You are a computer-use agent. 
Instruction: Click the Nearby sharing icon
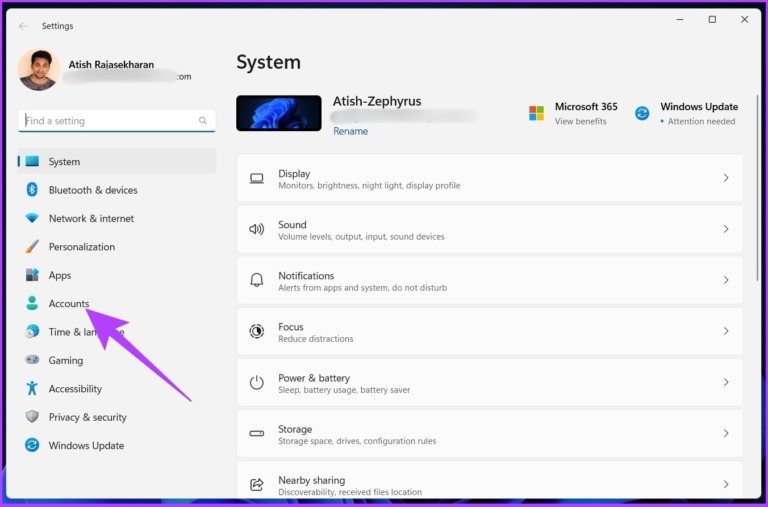(257, 484)
